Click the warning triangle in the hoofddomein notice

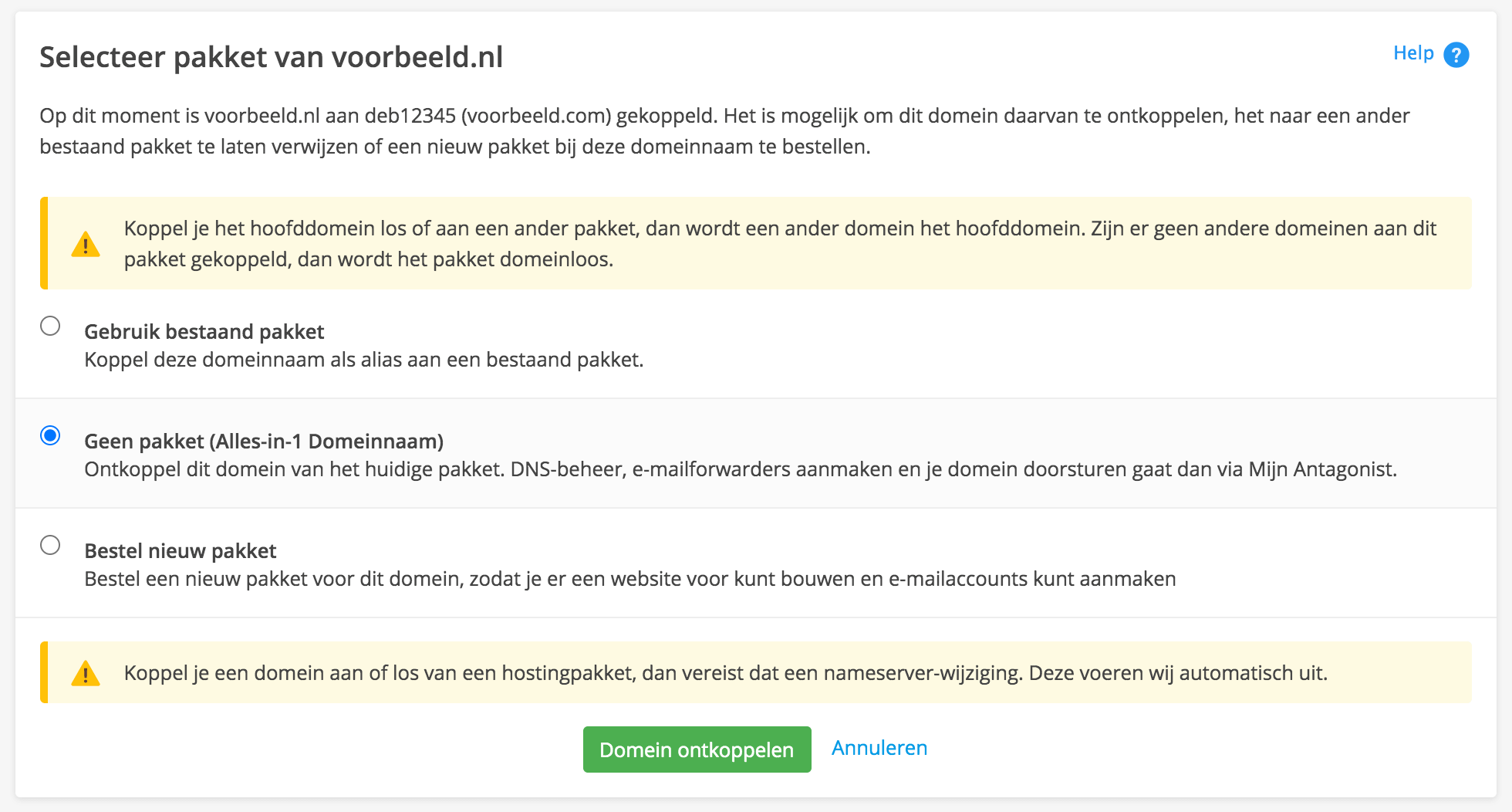click(86, 244)
